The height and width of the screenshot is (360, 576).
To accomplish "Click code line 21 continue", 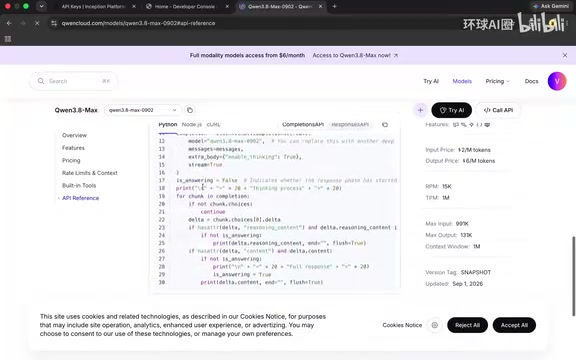I will coord(213,212).
